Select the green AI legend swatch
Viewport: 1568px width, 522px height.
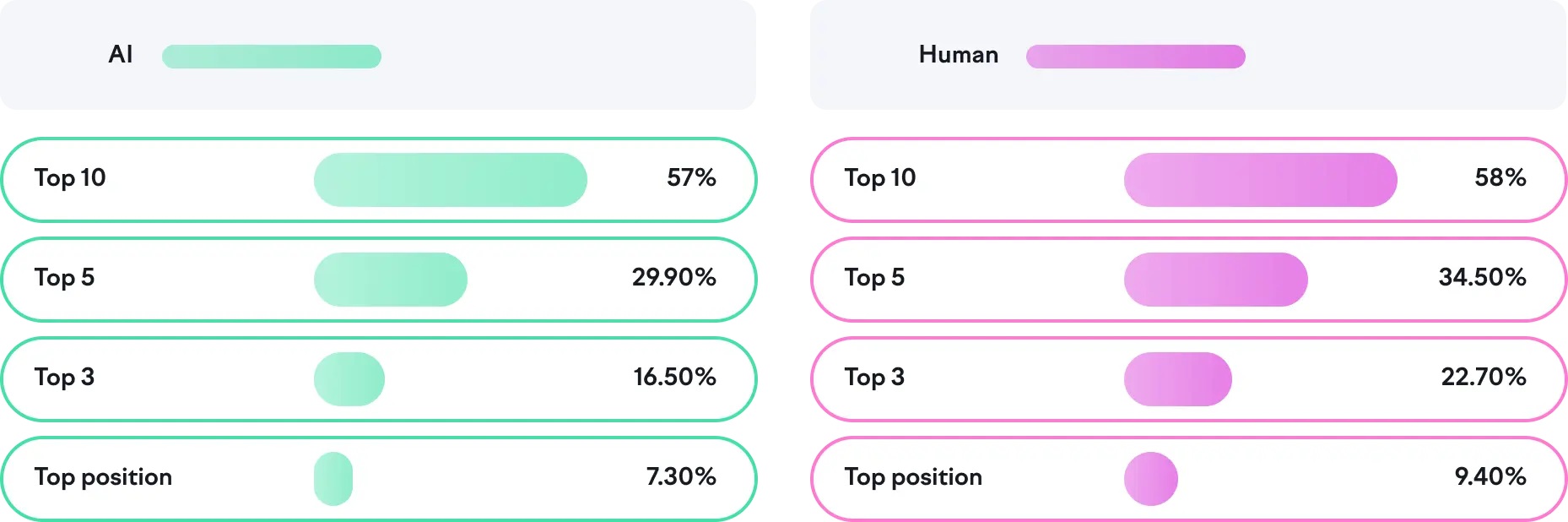point(271,57)
